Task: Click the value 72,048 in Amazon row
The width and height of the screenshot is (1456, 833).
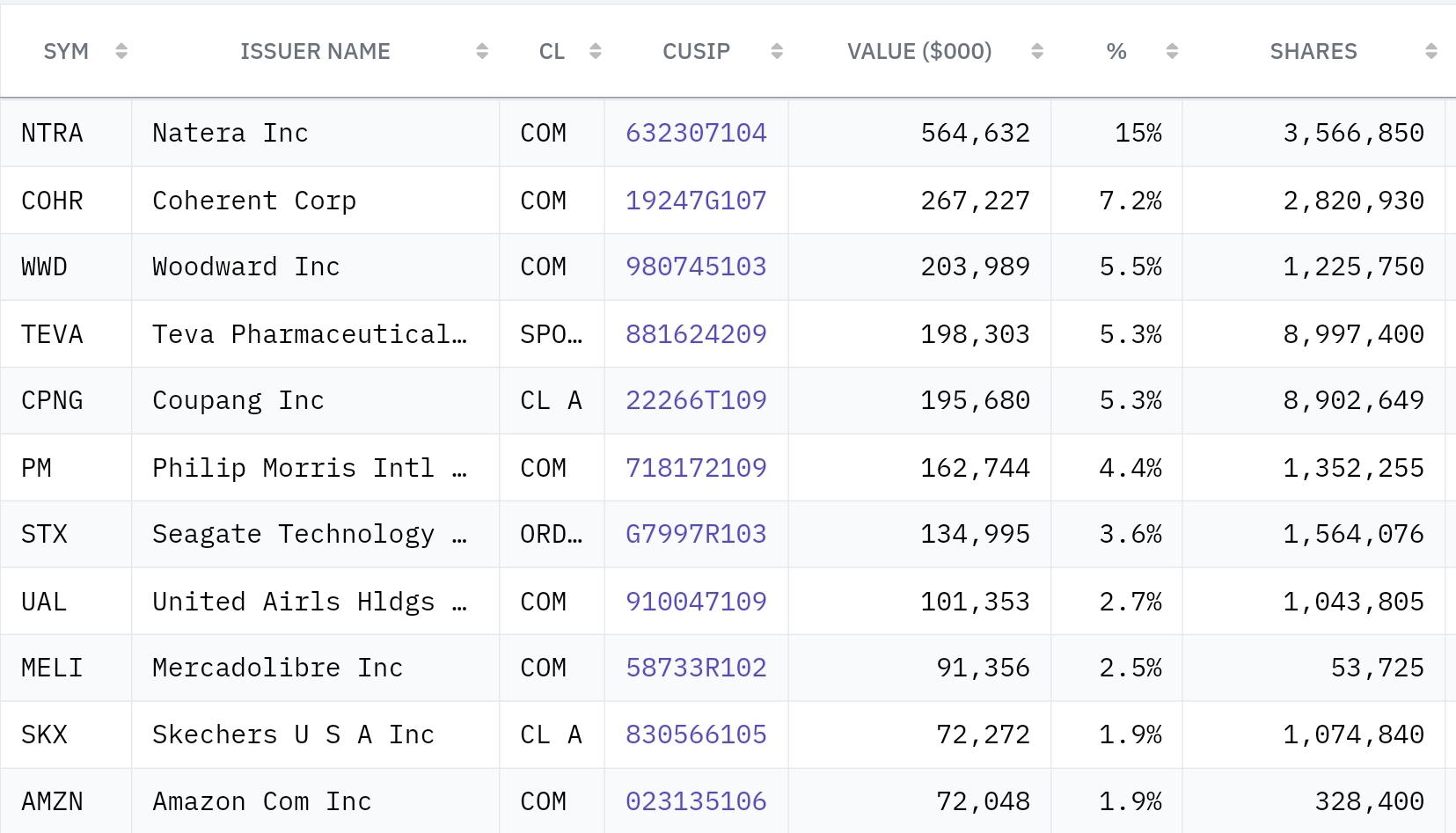Action: pos(983,801)
